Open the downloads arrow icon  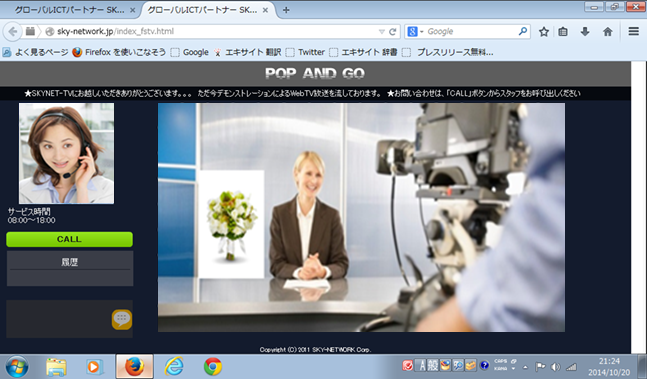(585, 31)
